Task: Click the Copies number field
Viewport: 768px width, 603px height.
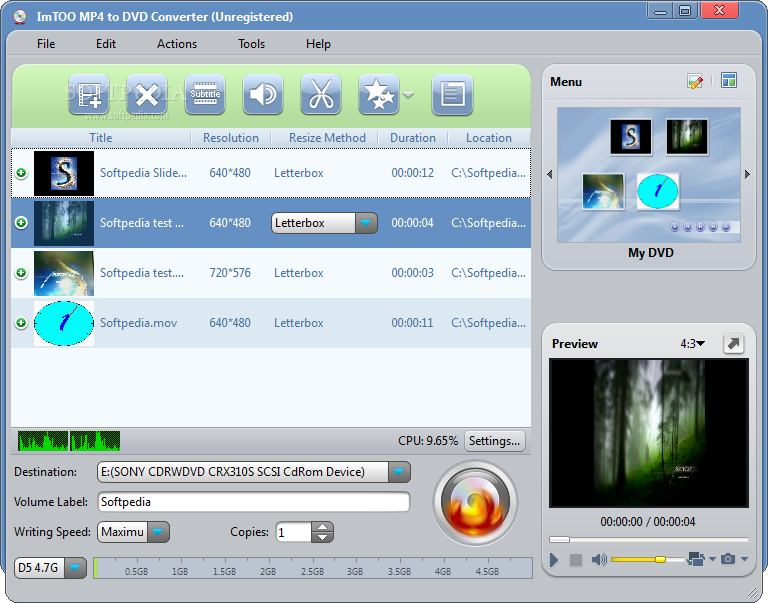Action: 293,532
